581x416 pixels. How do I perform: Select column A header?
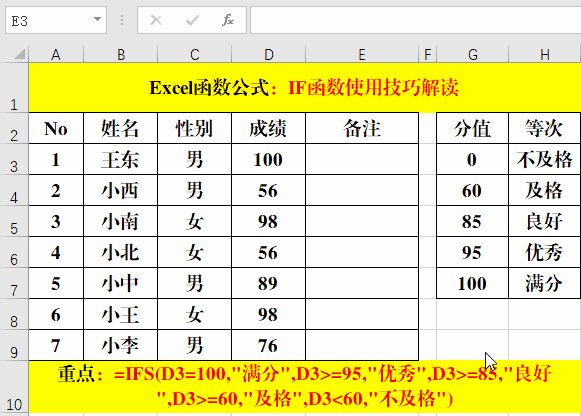[56, 54]
